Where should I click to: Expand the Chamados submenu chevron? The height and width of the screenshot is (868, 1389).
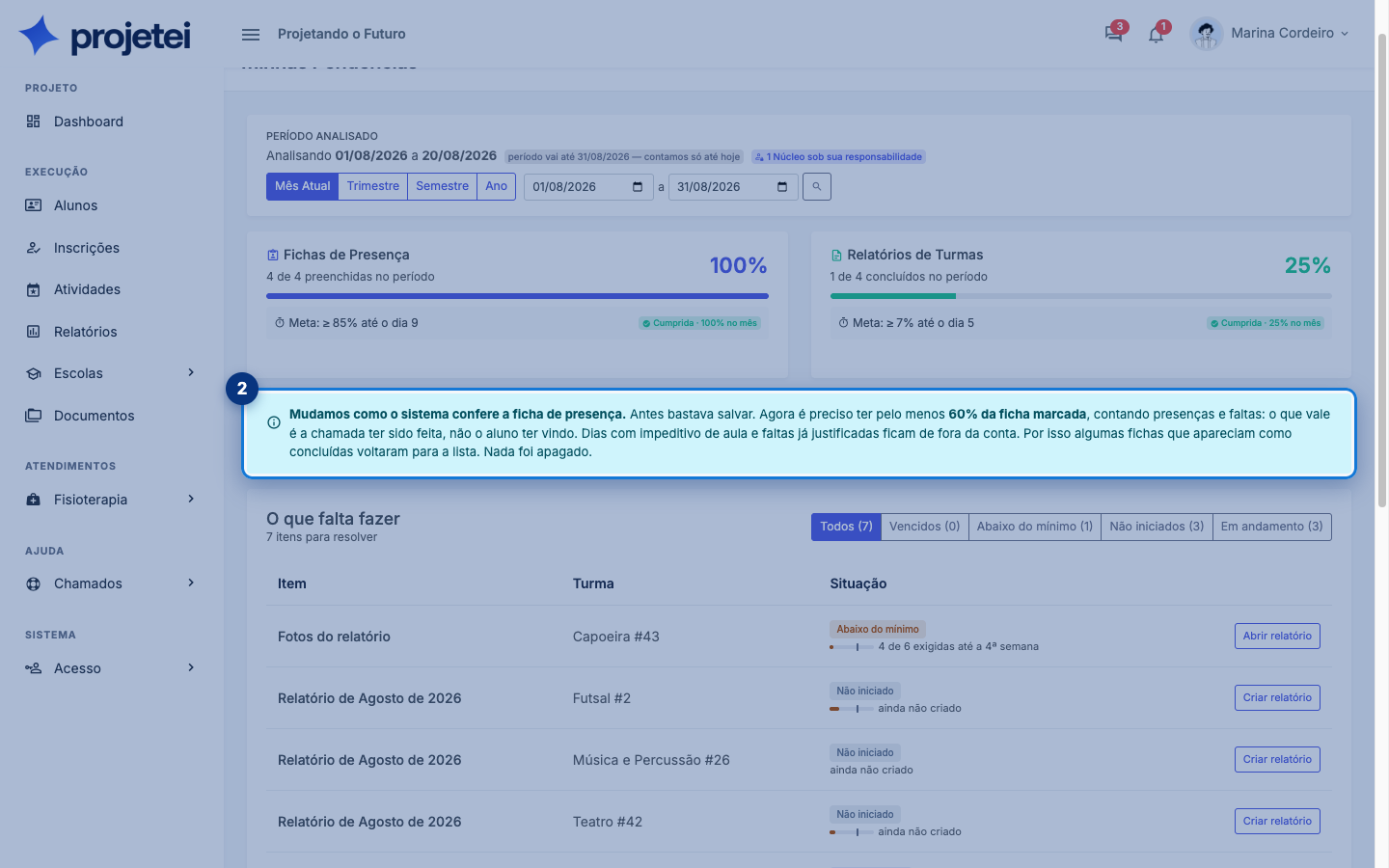[x=191, y=583]
